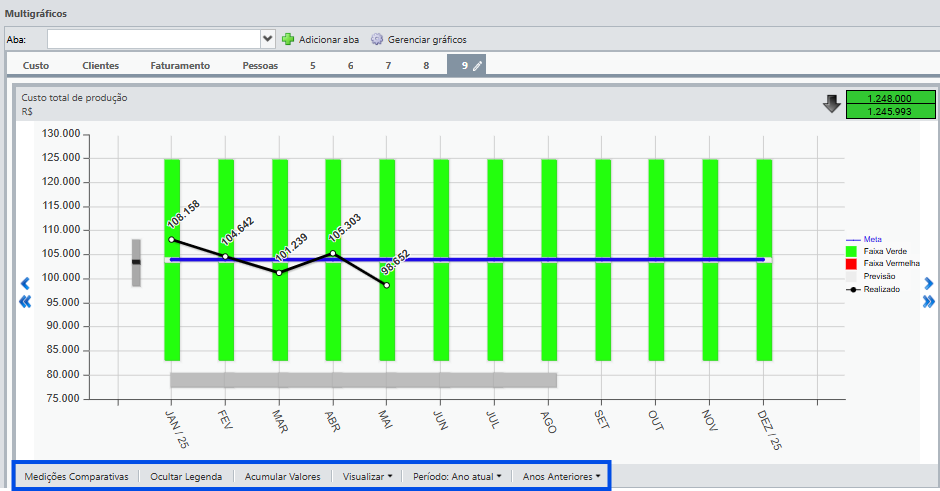
Task: Click the single right arrow navigation icon
Action: 929,284
